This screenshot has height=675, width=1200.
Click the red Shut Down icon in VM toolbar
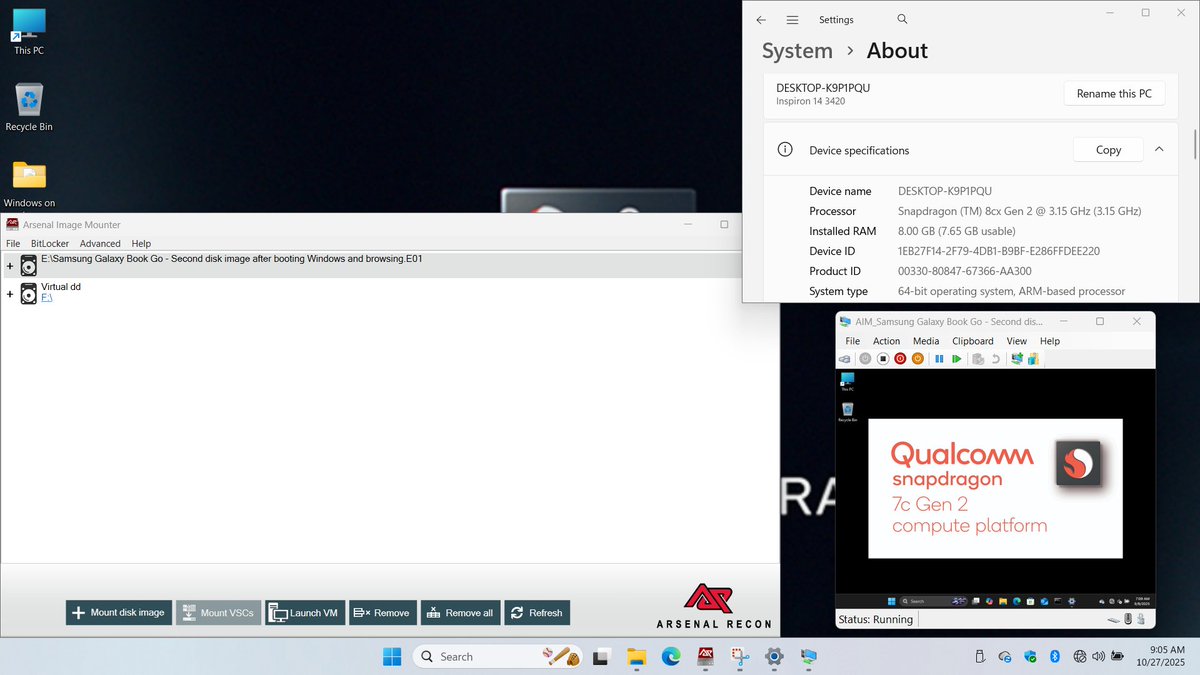(x=900, y=358)
